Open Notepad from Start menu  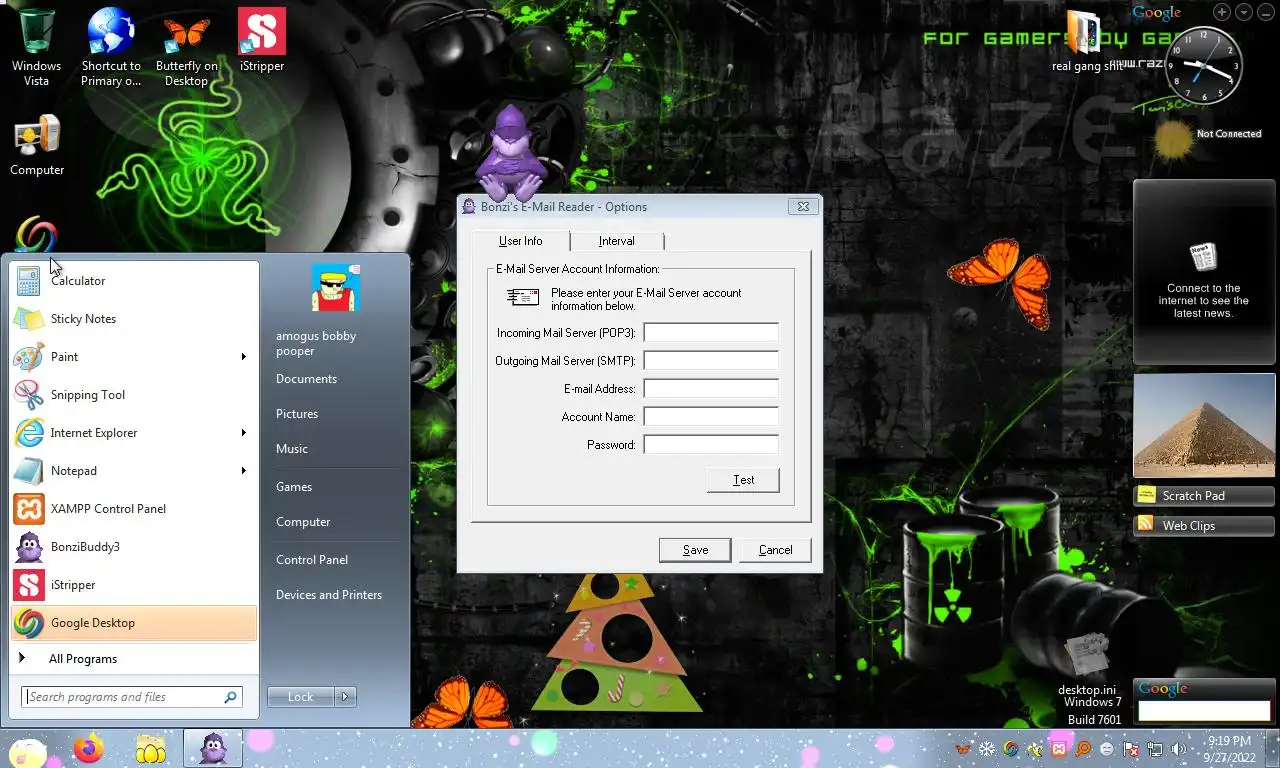tap(134, 471)
